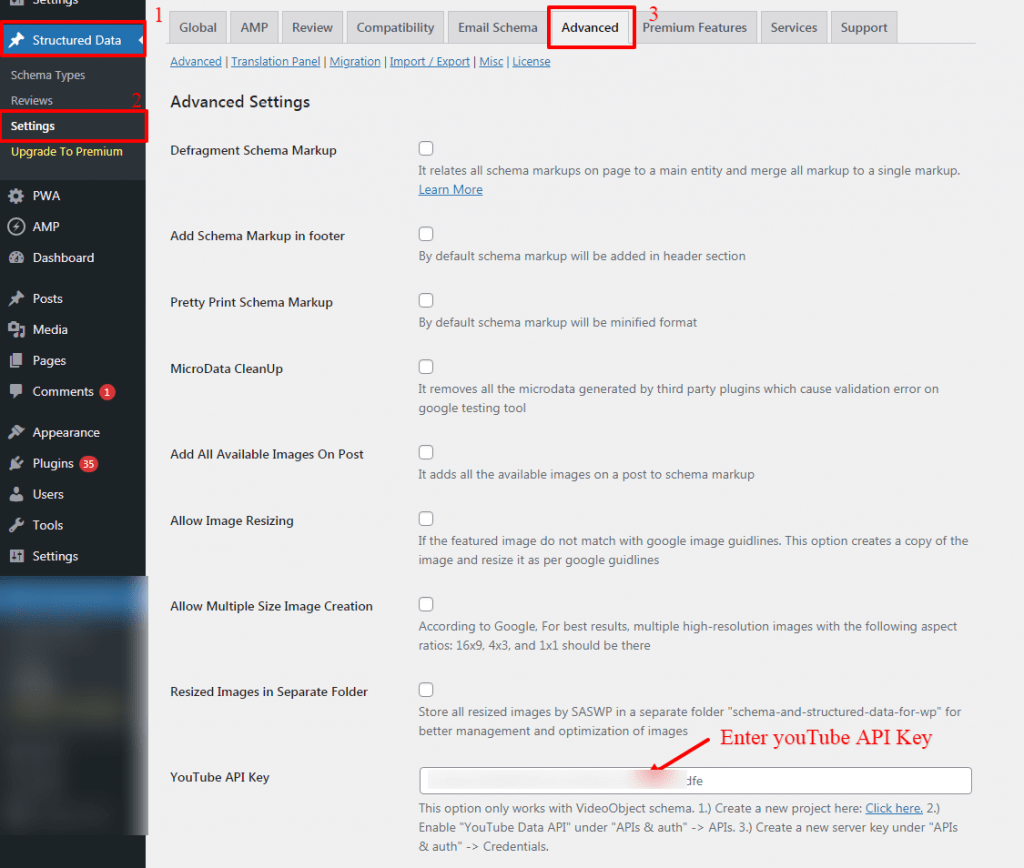Open the Users menu label

[48, 494]
